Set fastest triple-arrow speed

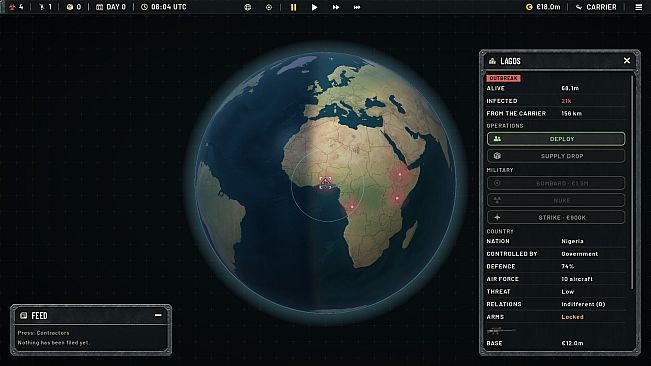point(357,7)
